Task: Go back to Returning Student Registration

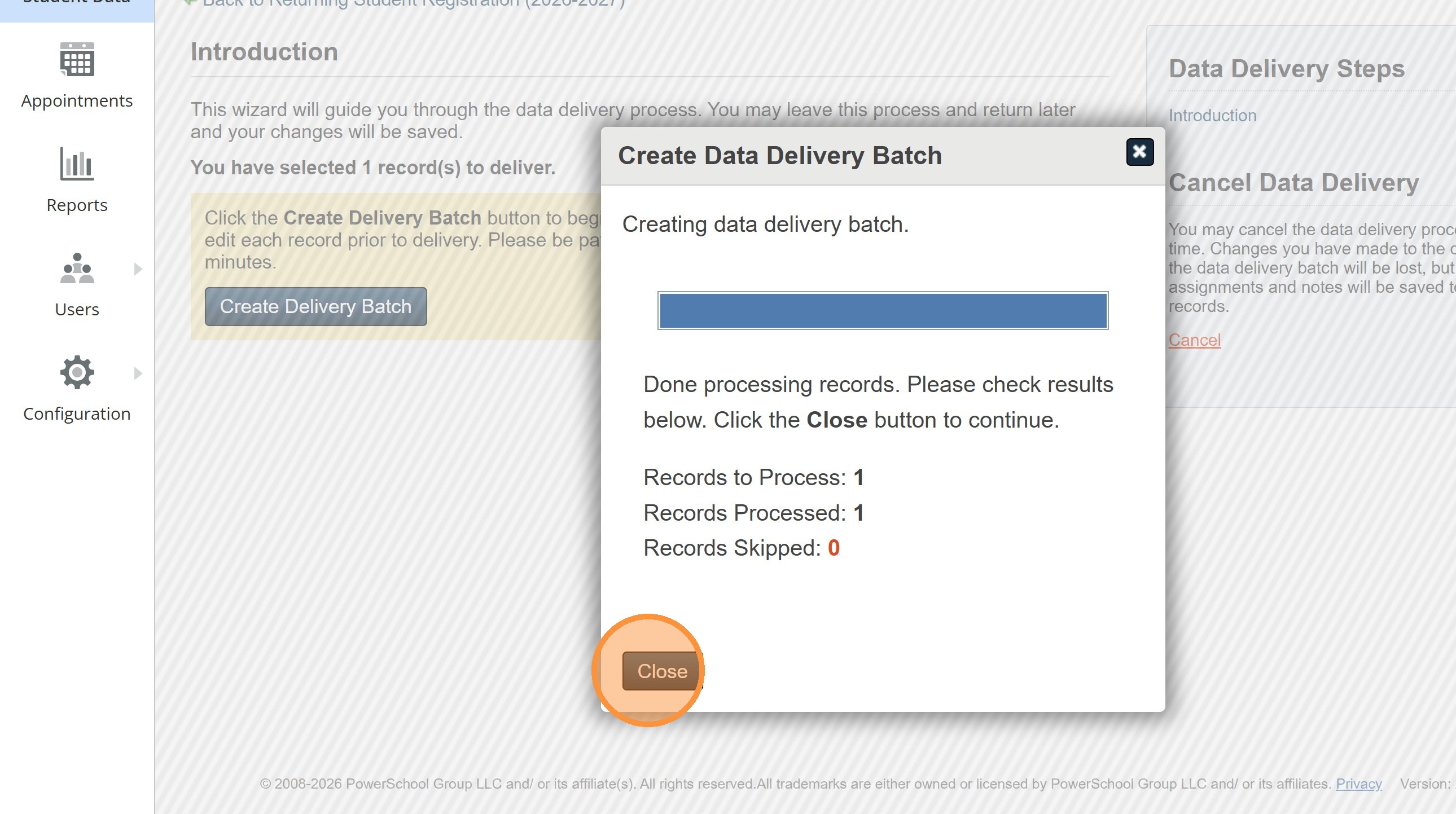Action: 413,3
